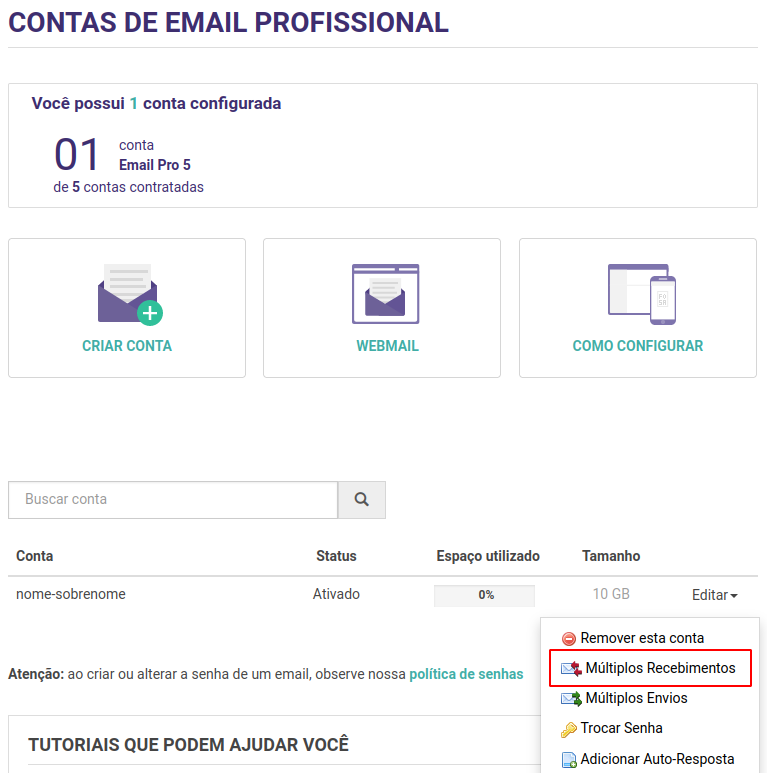
Task: Click the Como Configurar devices icon
Action: pyautogui.click(x=642, y=294)
